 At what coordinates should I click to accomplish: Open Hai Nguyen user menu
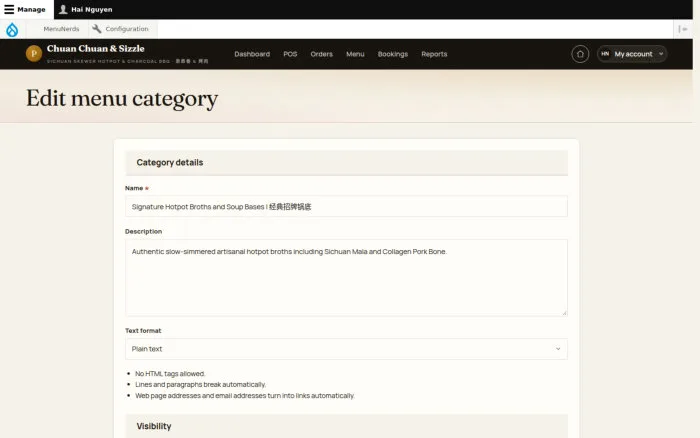click(x=86, y=9)
